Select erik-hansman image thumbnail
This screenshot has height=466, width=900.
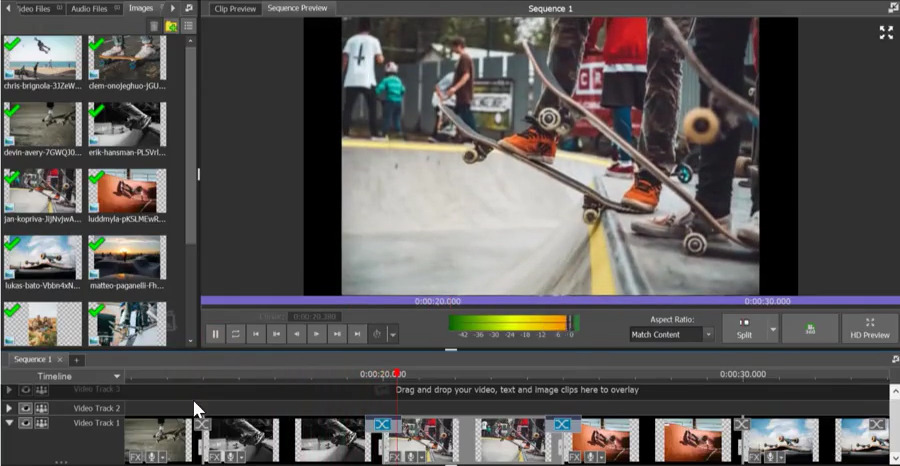(127, 124)
